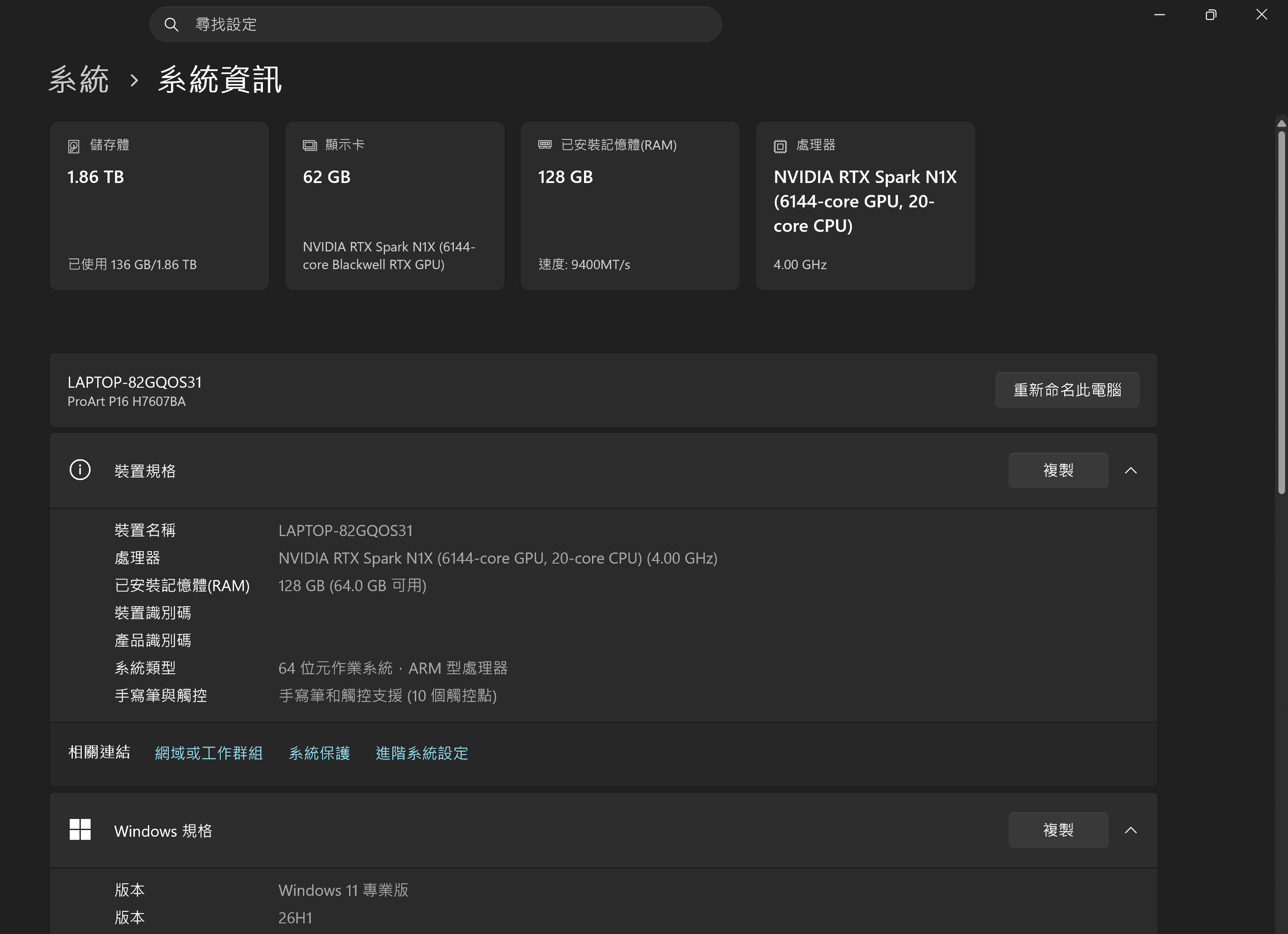Collapse the 裝置規格 section chevron
1288x934 pixels.
1131,470
